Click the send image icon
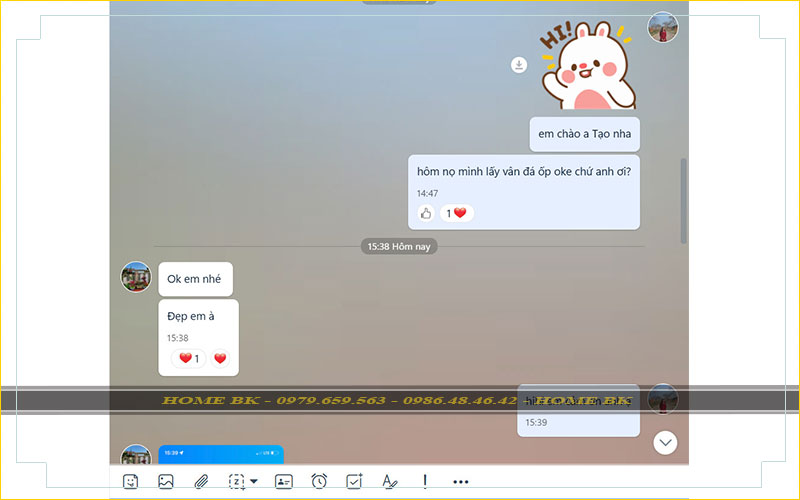 pyautogui.click(x=166, y=481)
